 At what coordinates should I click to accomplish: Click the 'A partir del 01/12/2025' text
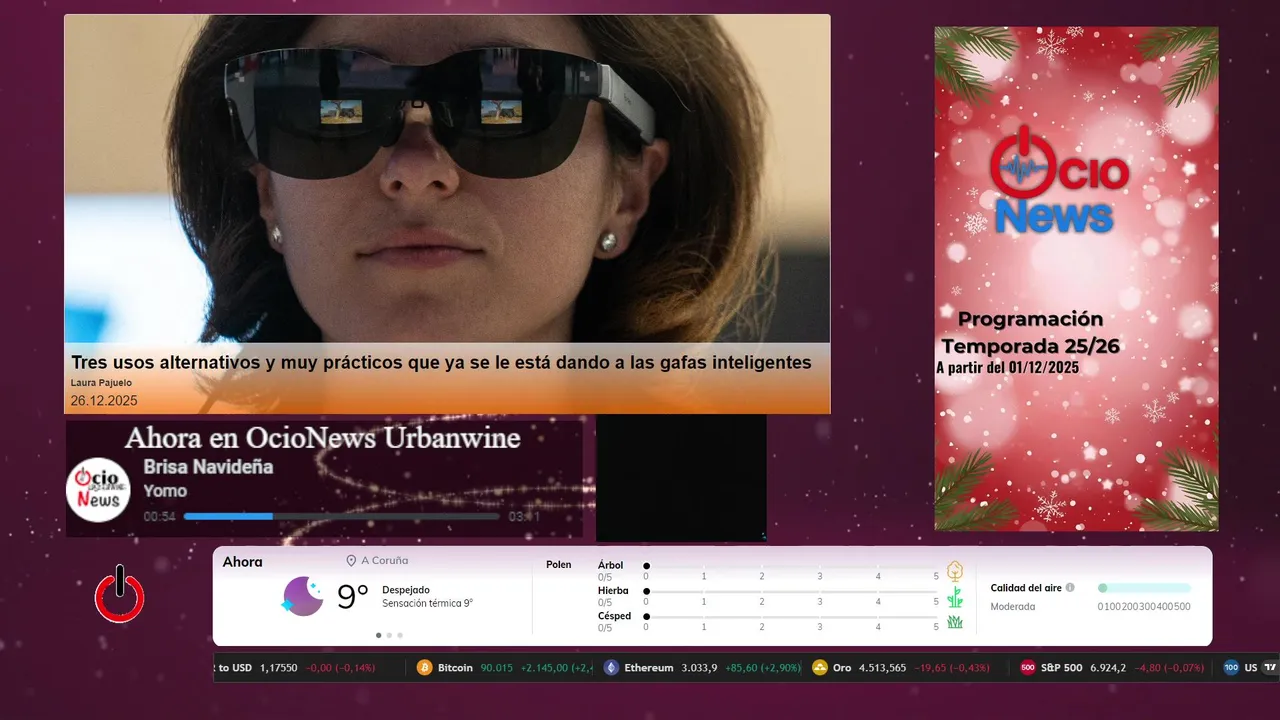pos(1007,368)
